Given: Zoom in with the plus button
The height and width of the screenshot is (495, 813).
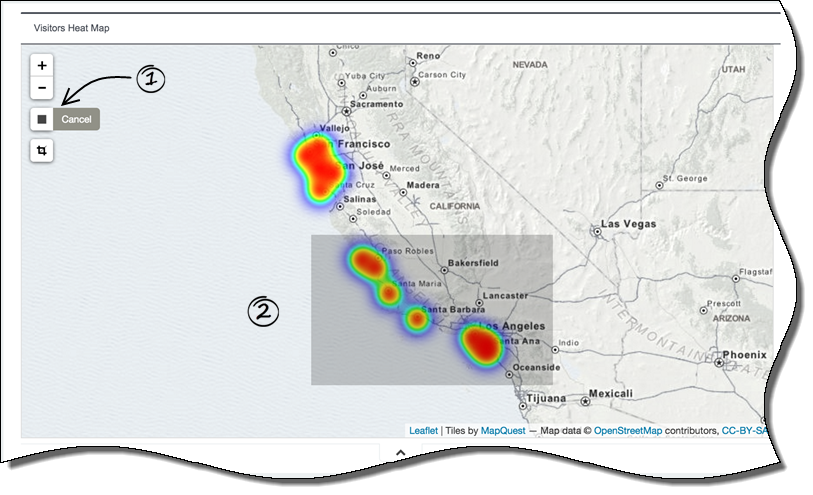Looking at the screenshot, I should [42, 64].
